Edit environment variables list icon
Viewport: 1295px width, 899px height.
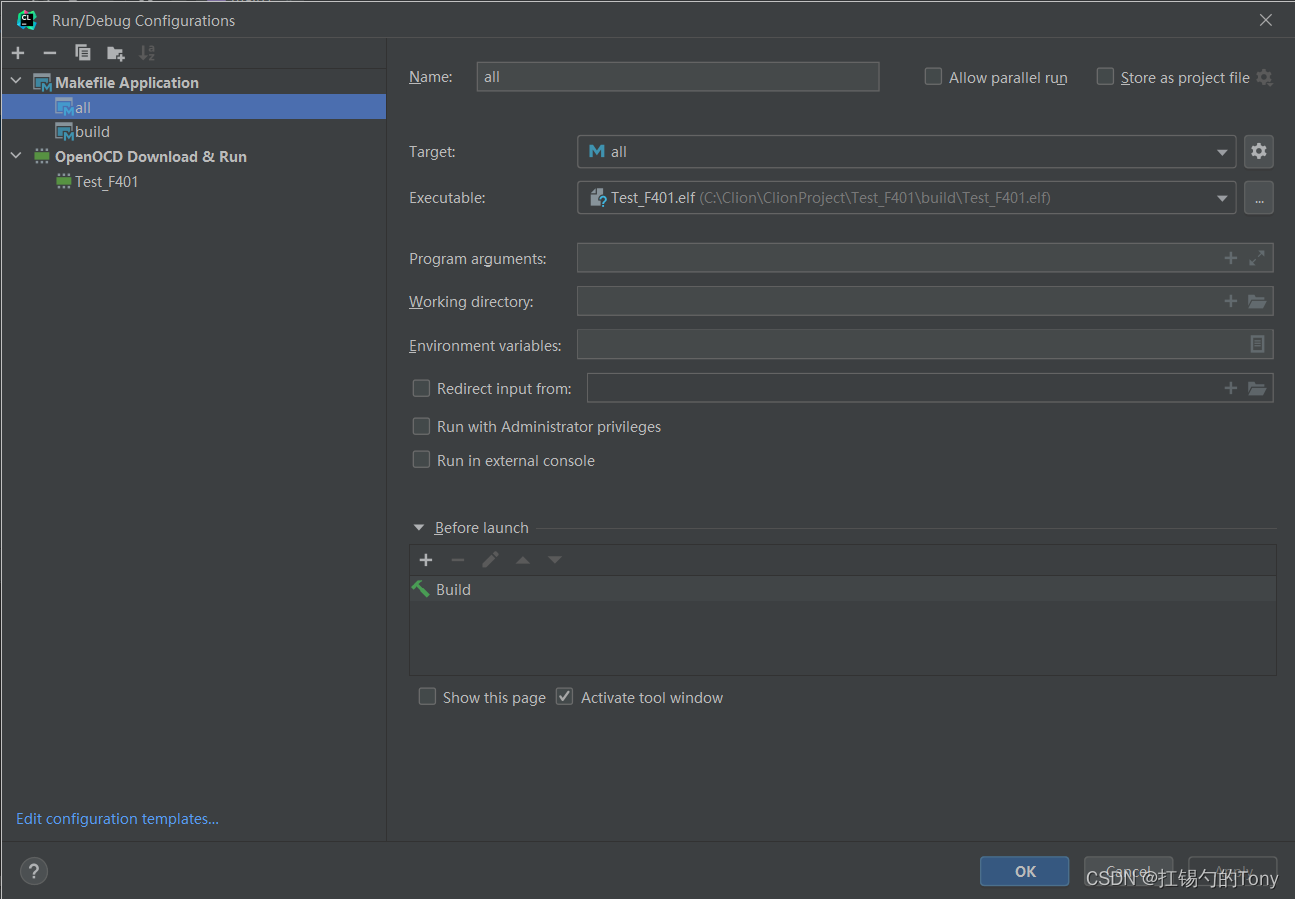coord(1257,344)
